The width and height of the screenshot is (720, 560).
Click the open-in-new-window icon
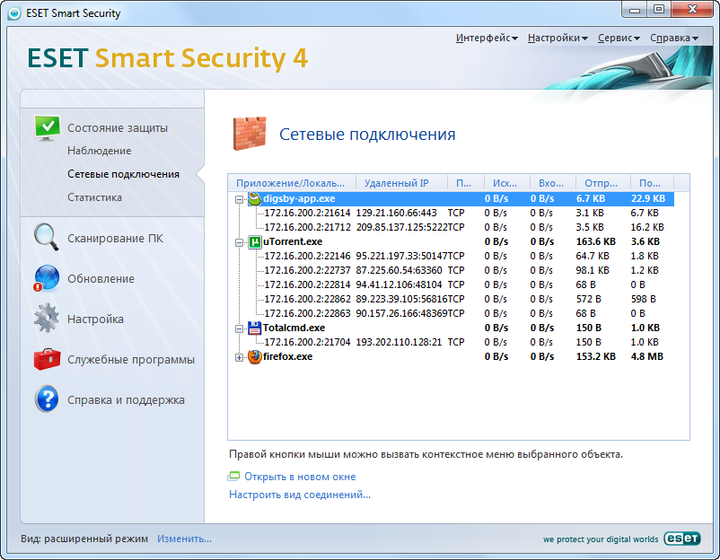[234, 476]
